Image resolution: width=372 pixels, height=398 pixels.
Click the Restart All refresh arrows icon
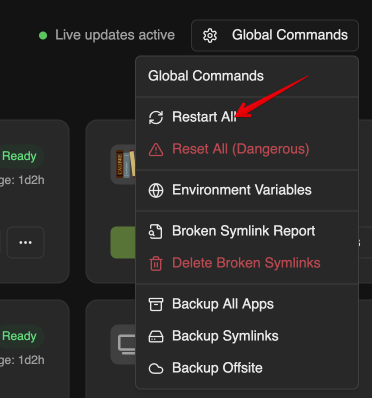156,117
